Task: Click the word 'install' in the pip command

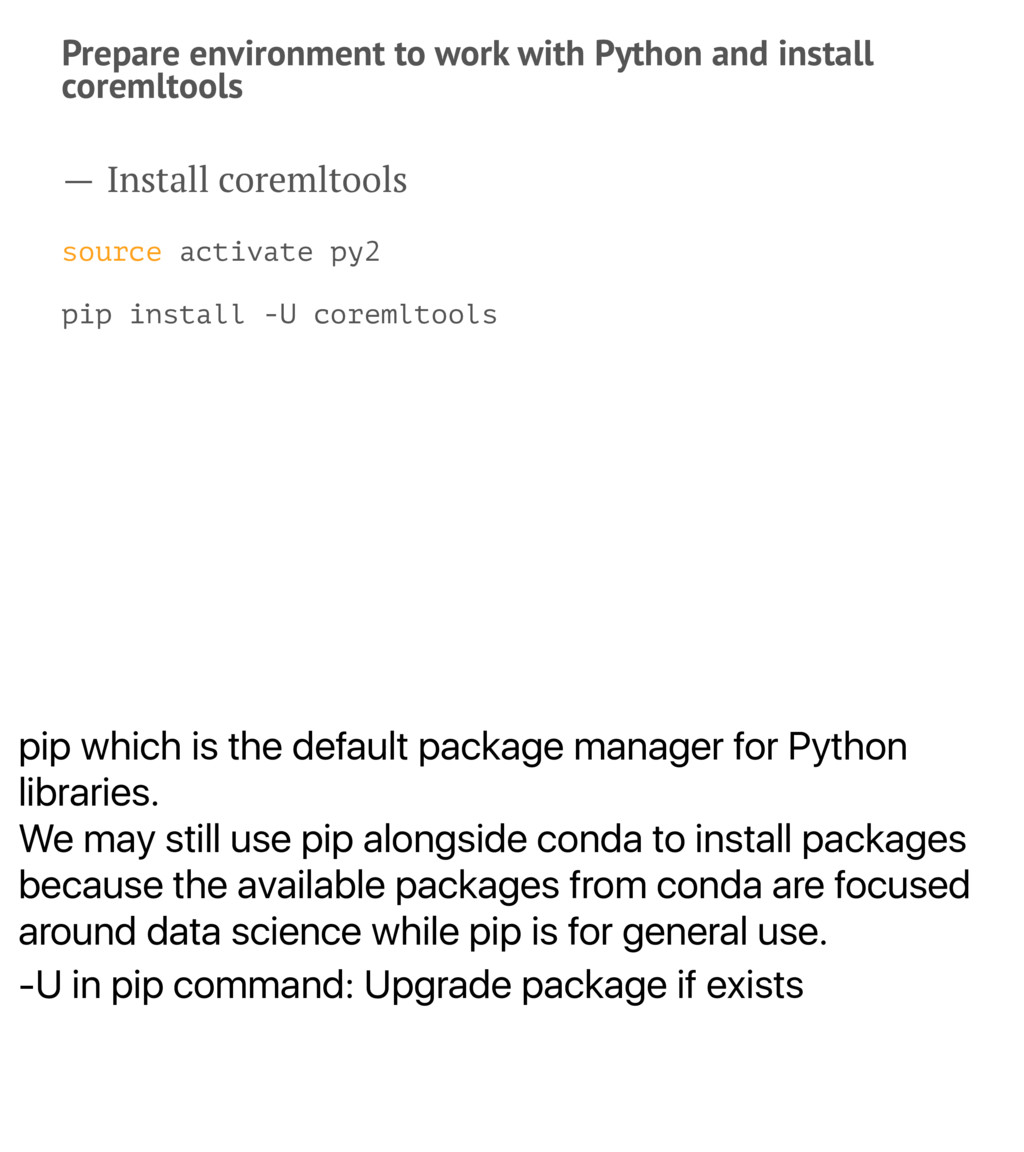Action: coord(187,314)
